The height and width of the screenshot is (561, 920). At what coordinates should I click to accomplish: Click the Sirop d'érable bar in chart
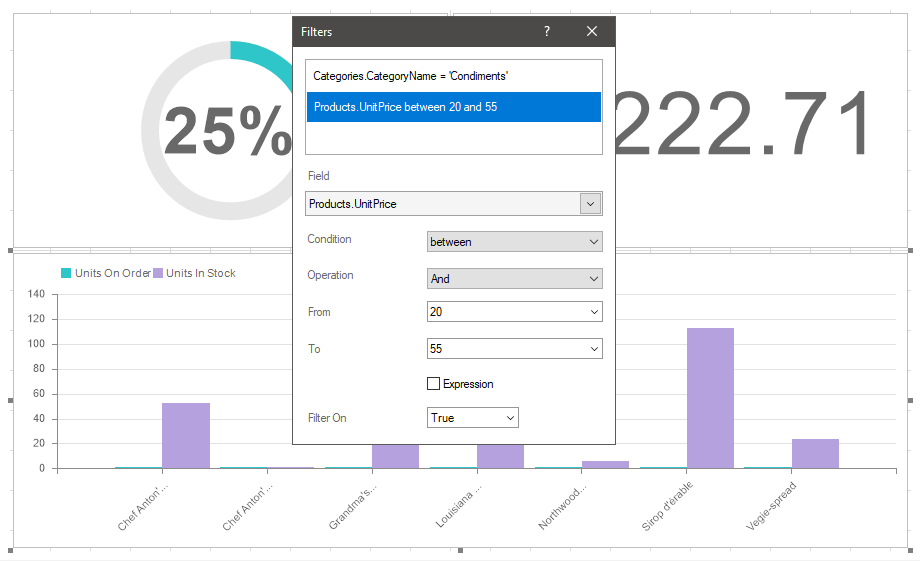710,398
